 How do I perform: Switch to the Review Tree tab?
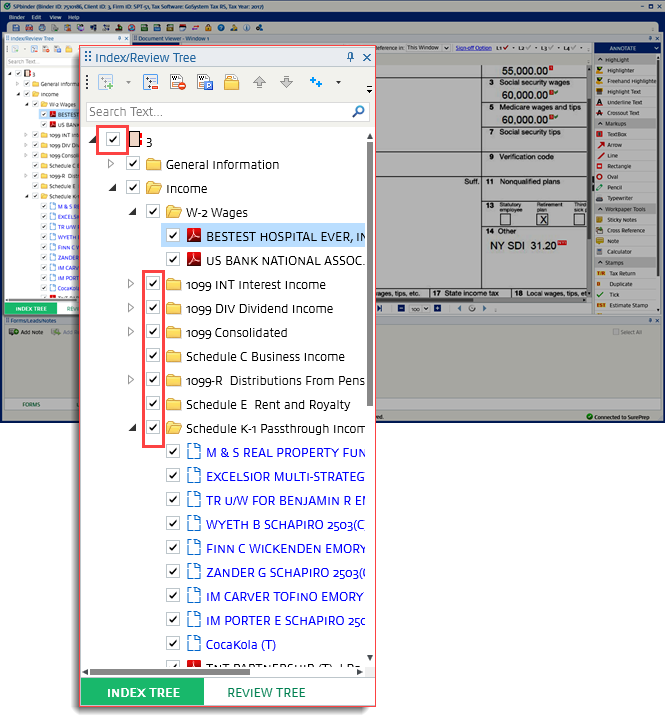[x=265, y=692]
